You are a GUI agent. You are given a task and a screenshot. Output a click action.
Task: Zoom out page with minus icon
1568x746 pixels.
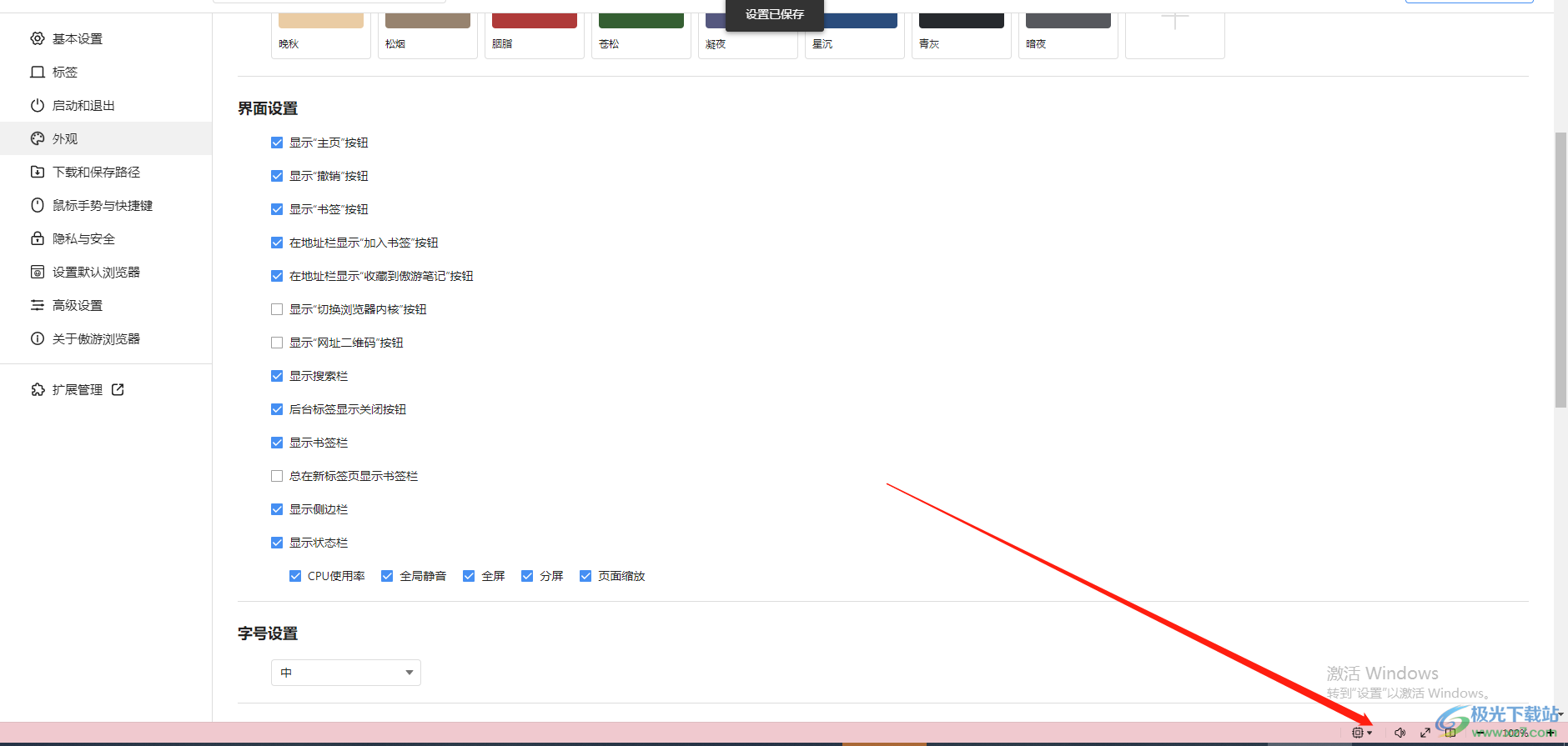pos(1480,733)
